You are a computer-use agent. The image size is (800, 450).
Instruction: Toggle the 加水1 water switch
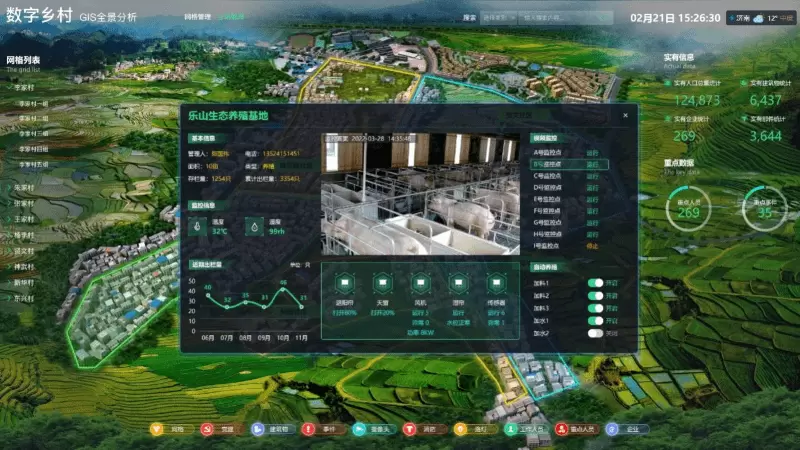point(595,320)
